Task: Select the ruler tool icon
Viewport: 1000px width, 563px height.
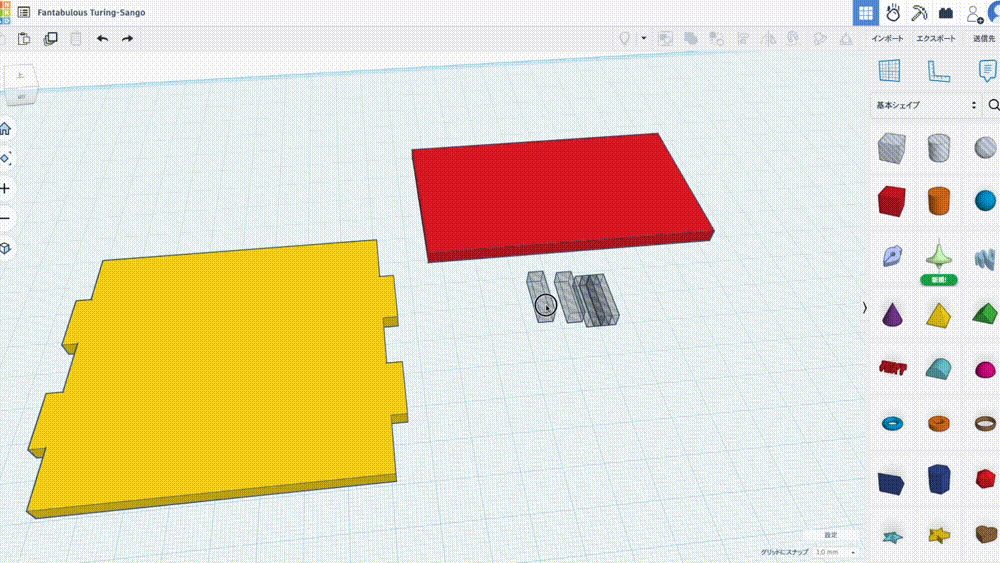Action: pyautogui.click(x=938, y=71)
